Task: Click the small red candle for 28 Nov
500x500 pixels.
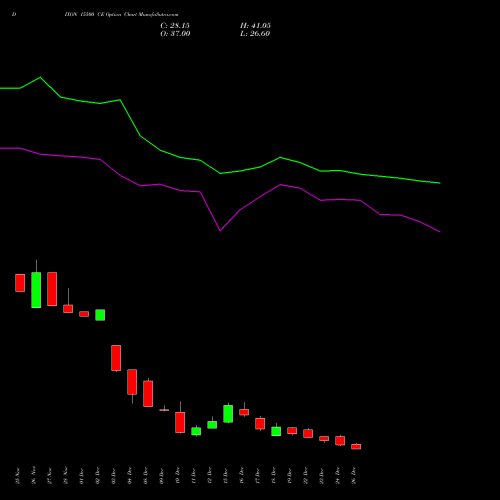Action: point(68,309)
